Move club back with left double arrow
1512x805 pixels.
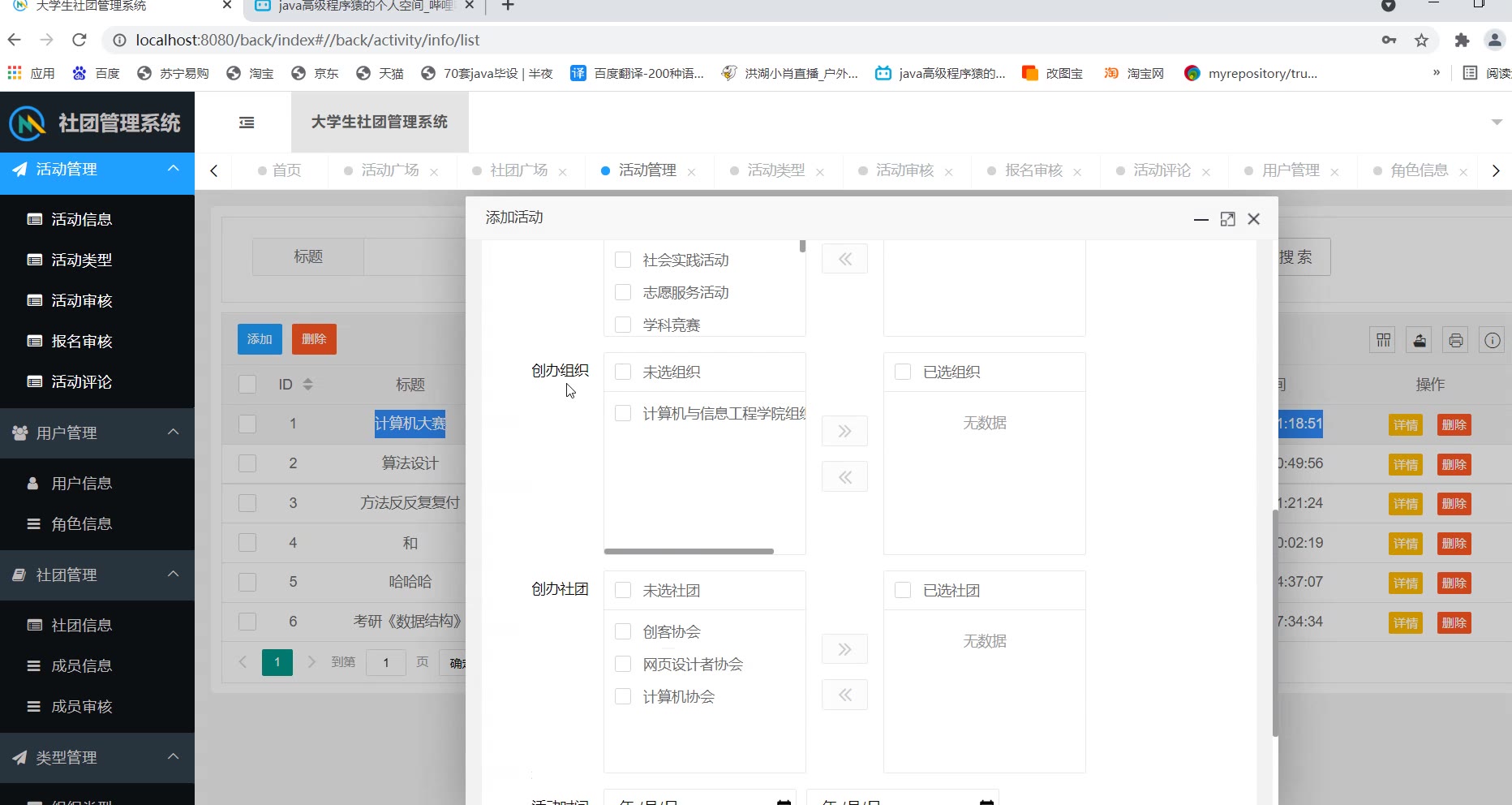click(x=844, y=695)
